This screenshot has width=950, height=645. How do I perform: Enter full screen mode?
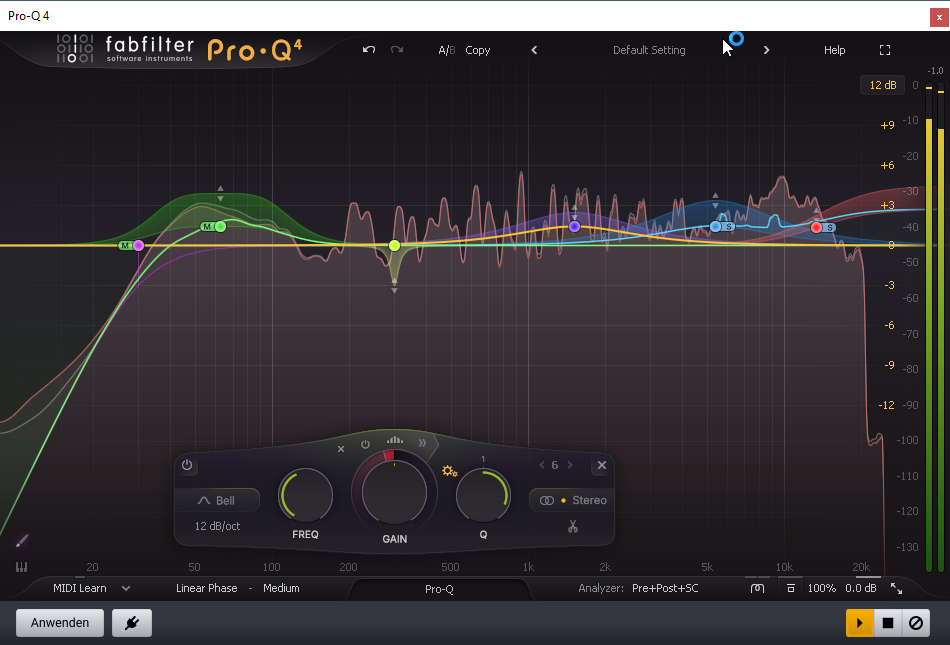[x=885, y=50]
